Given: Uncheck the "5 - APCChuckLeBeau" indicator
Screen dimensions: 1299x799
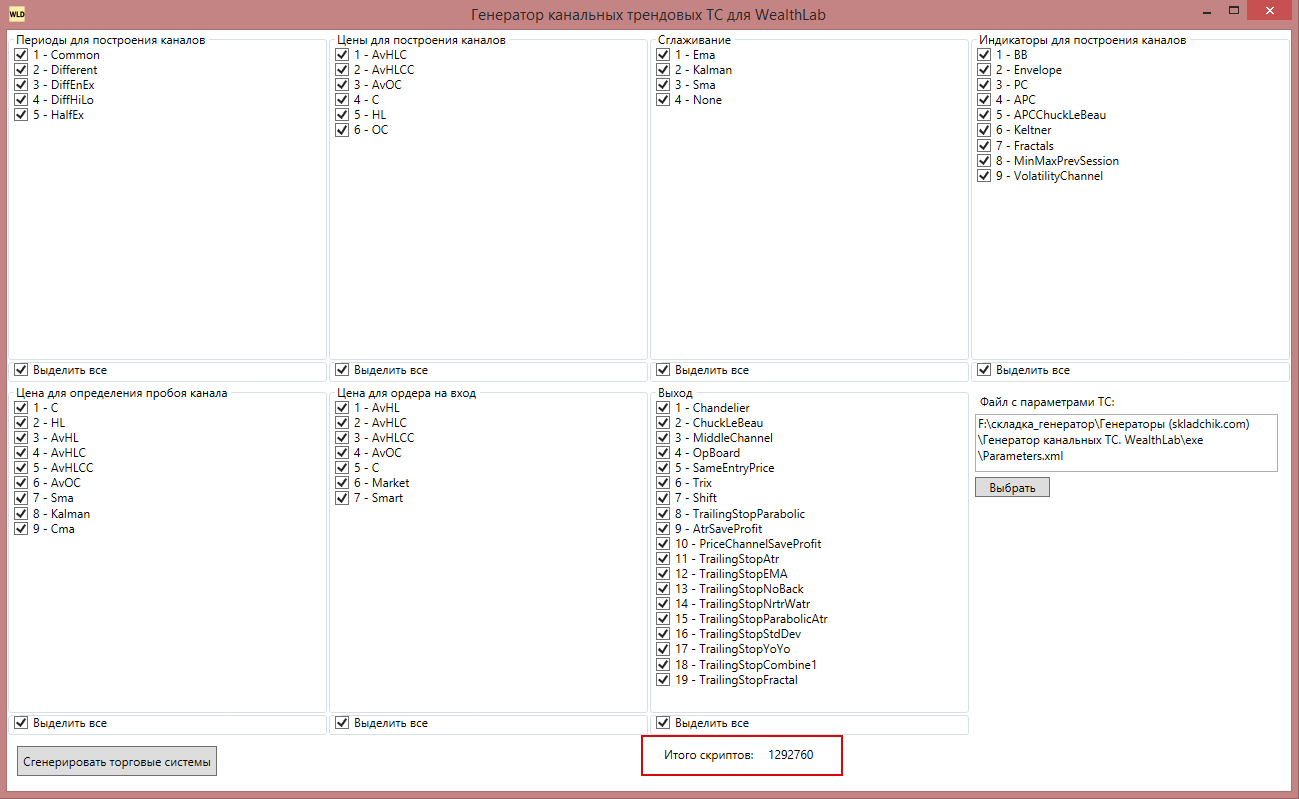Looking at the screenshot, I should (x=984, y=115).
